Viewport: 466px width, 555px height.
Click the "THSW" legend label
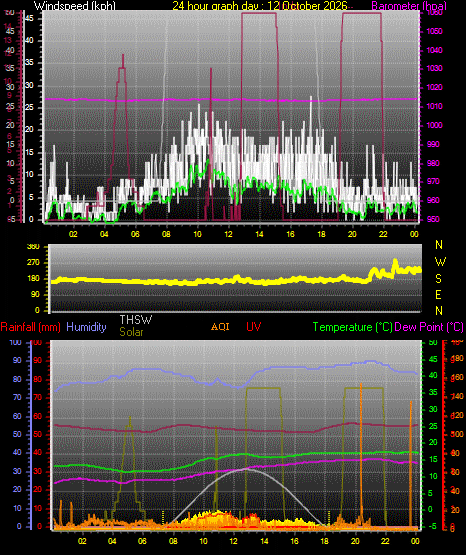(x=136, y=320)
